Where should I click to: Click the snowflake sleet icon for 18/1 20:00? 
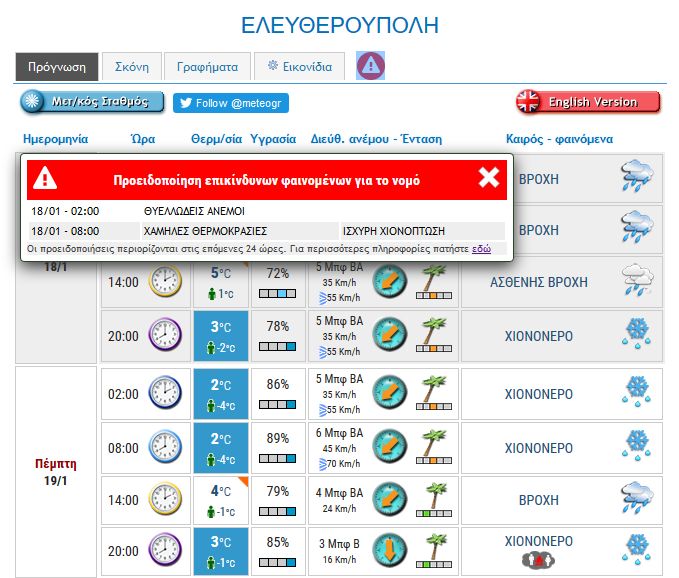(635, 334)
